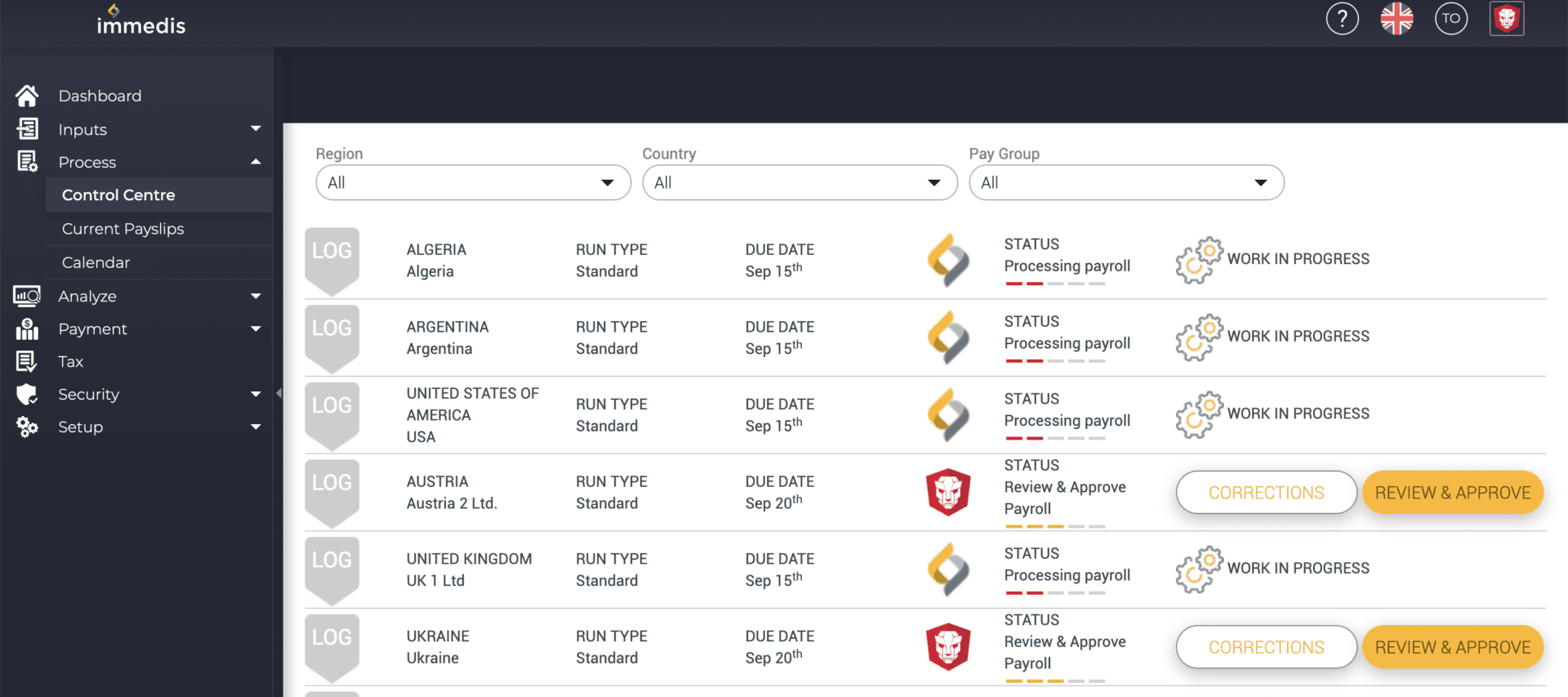Click the Dashboard home icon
Viewport: 1568px width, 697px height.
tap(27, 96)
